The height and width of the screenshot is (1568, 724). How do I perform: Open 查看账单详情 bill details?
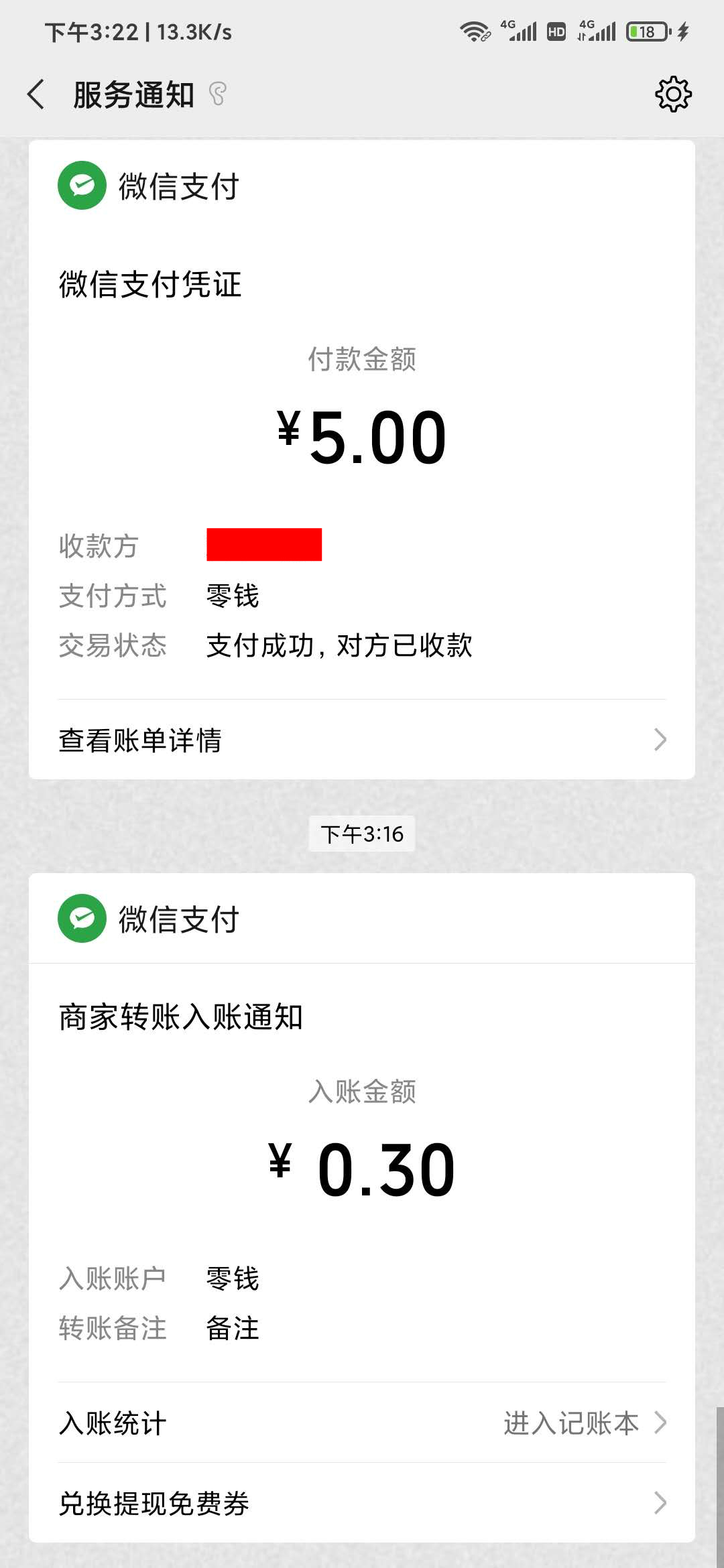coord(141,740)
